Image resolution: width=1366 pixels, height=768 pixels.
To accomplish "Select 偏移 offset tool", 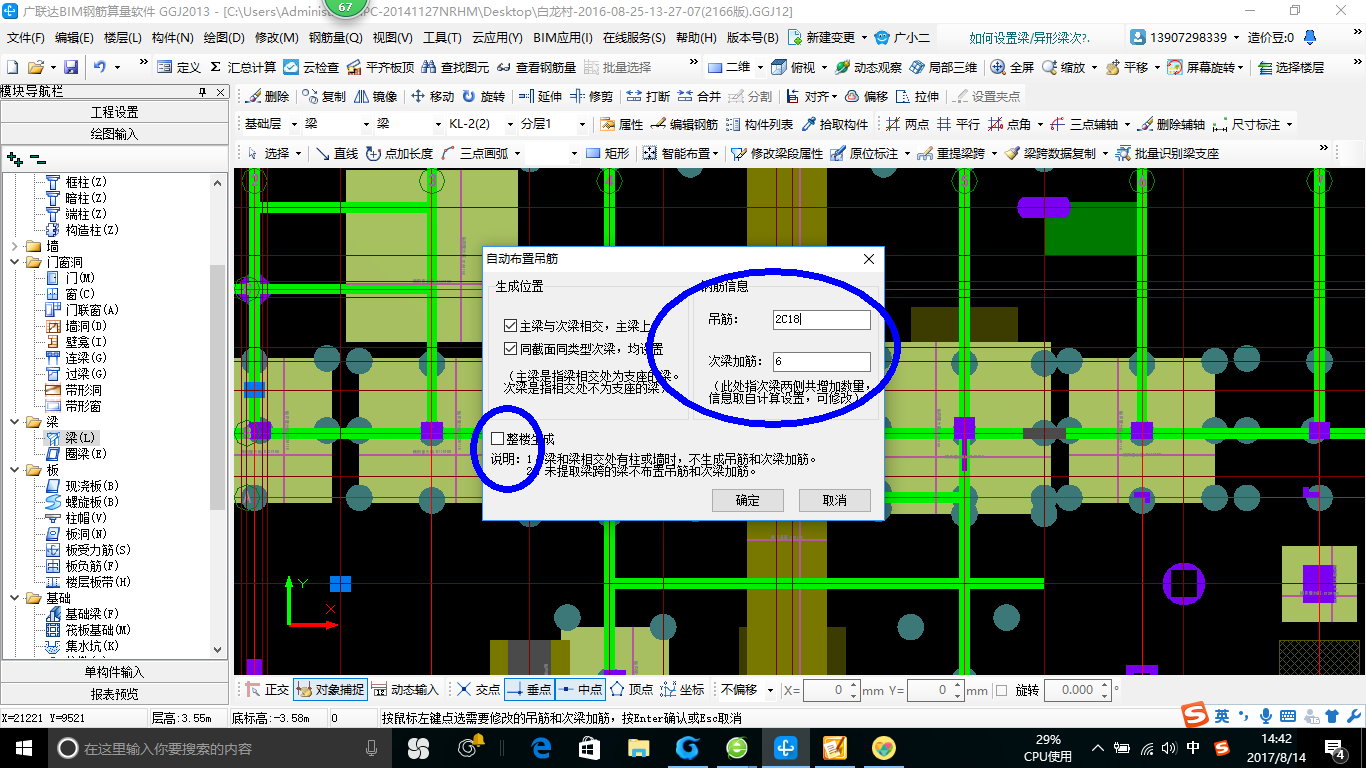I will click(866, 96).
